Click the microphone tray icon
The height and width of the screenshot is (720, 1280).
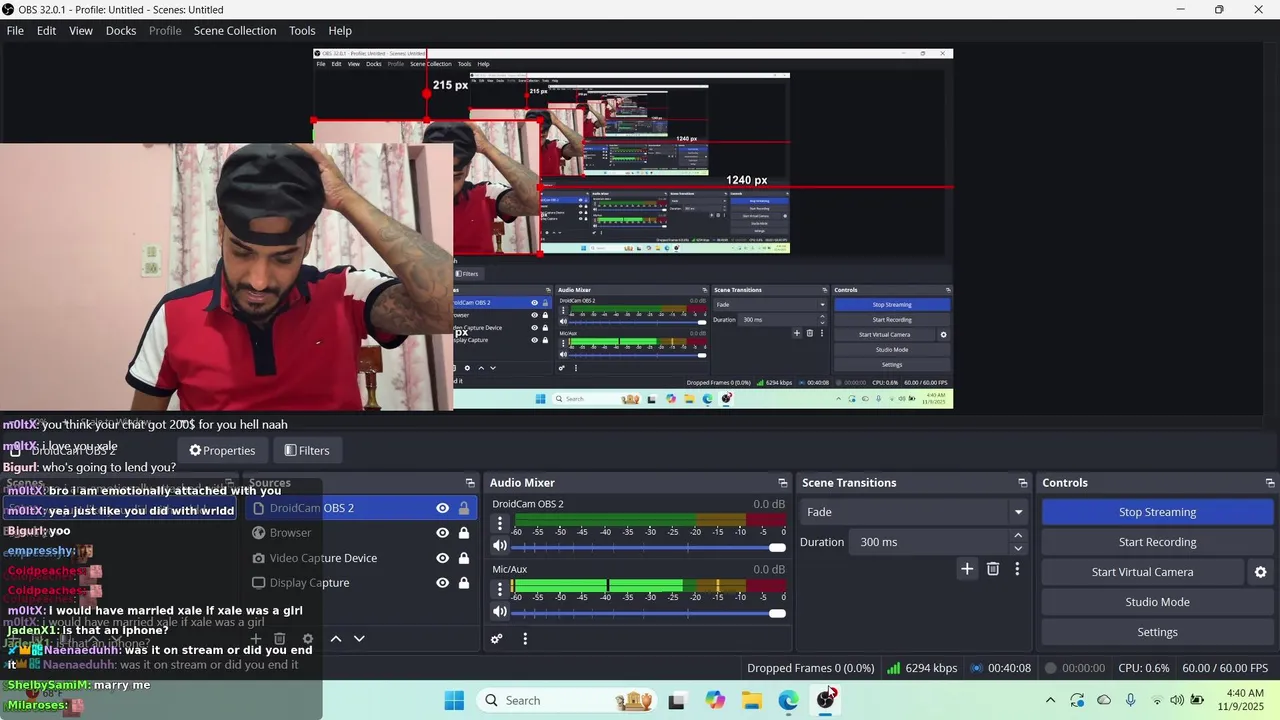[1130, 700]
